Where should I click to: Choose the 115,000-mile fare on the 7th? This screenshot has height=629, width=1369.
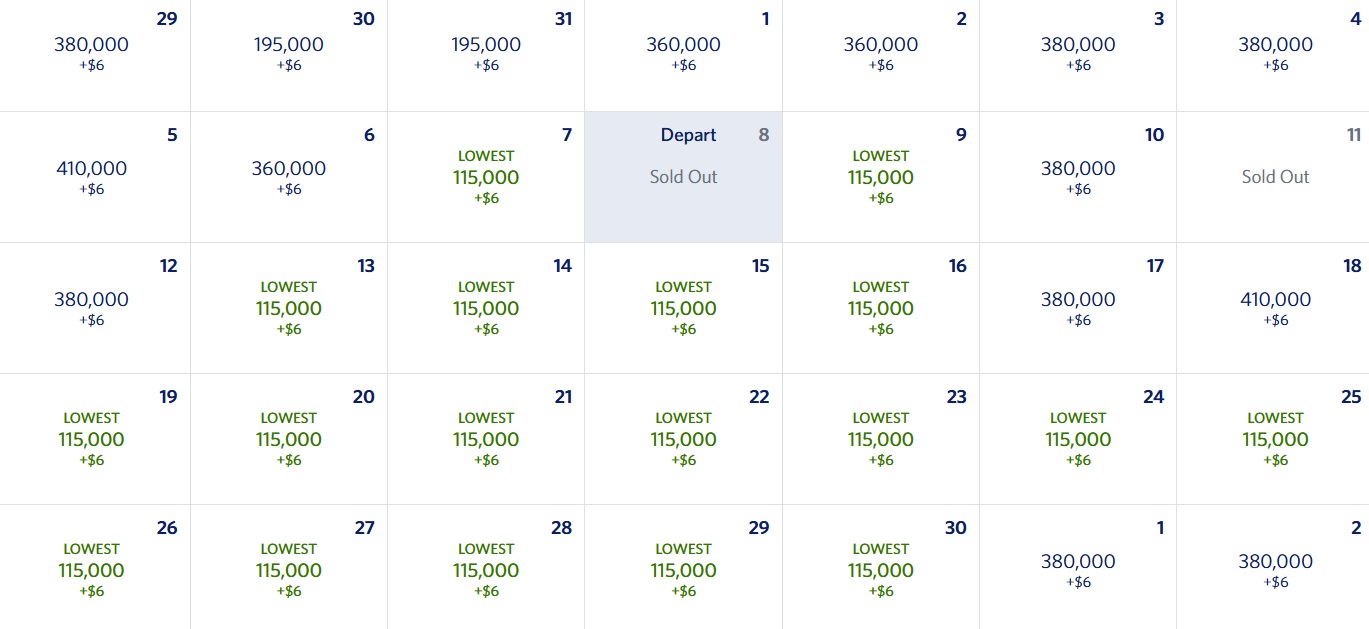pyautogui.click(x=485, y=176)
